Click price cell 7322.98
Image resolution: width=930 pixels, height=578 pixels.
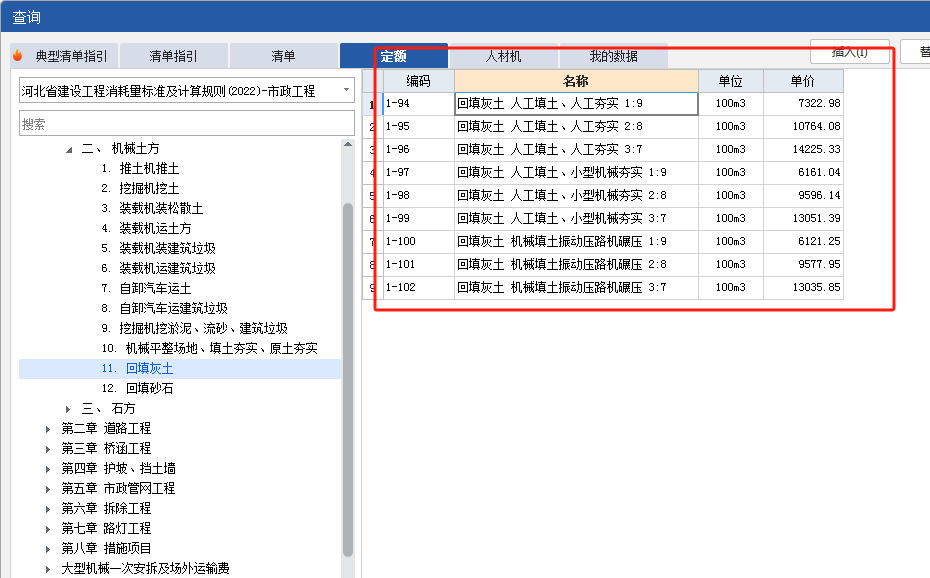(803, 104)
